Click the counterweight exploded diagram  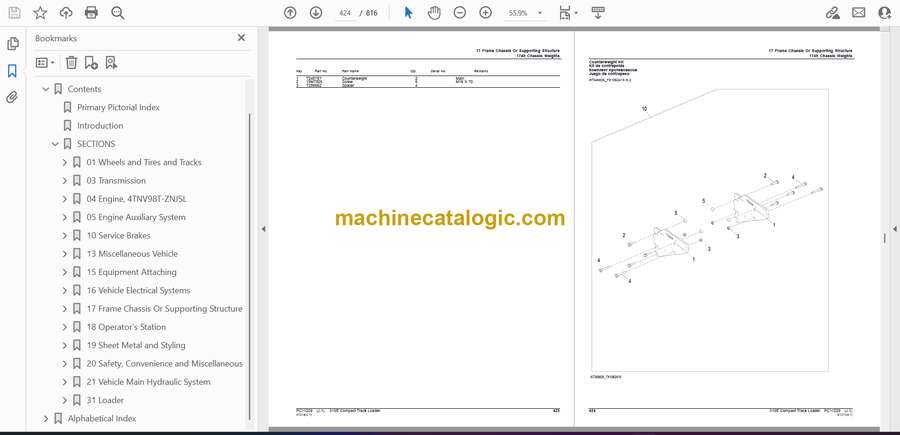[x=710, y=230]
